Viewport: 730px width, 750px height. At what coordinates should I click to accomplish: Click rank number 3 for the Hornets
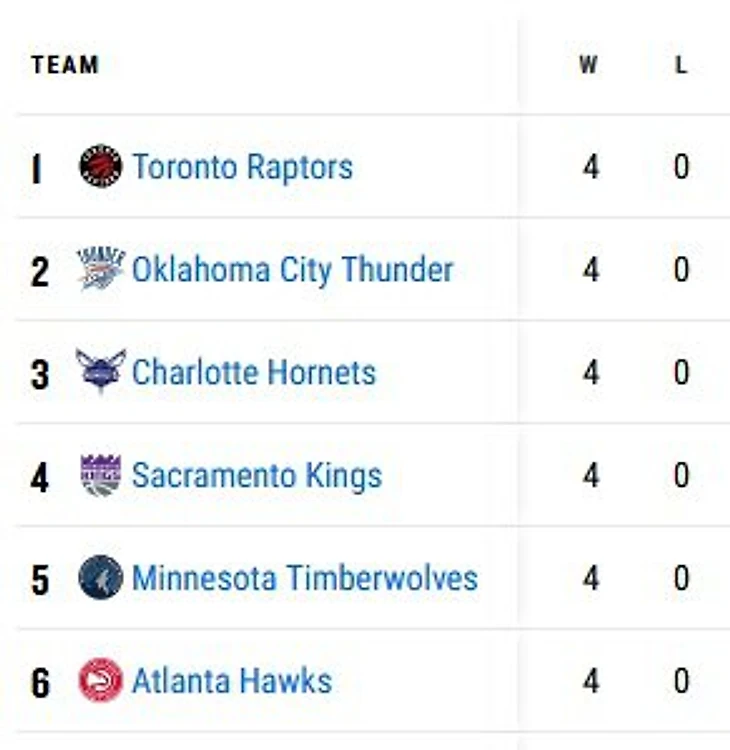point(40,375)
